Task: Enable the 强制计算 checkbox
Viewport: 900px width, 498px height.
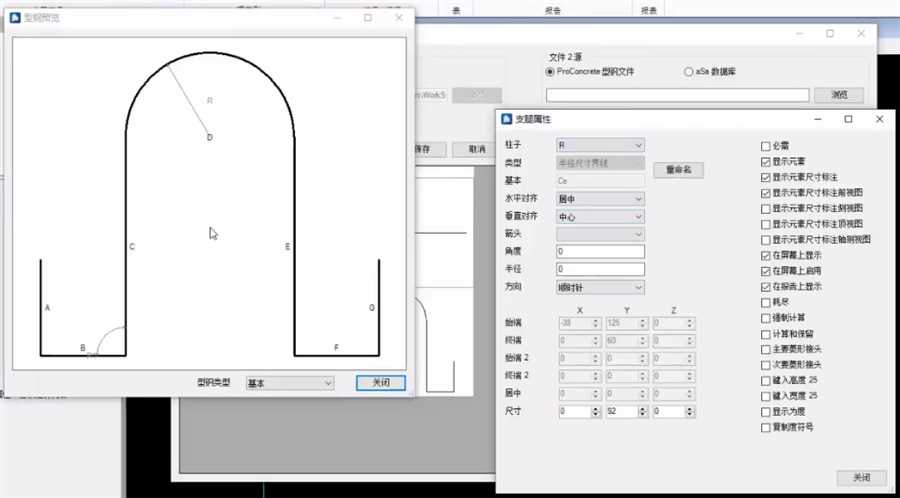Action: click(x=766, y=318)
